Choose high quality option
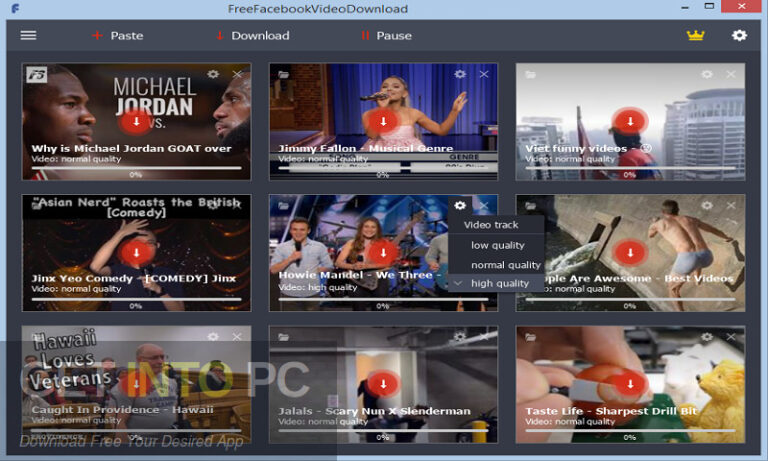This screenshot has width=768, height=461. click(496, 283)
